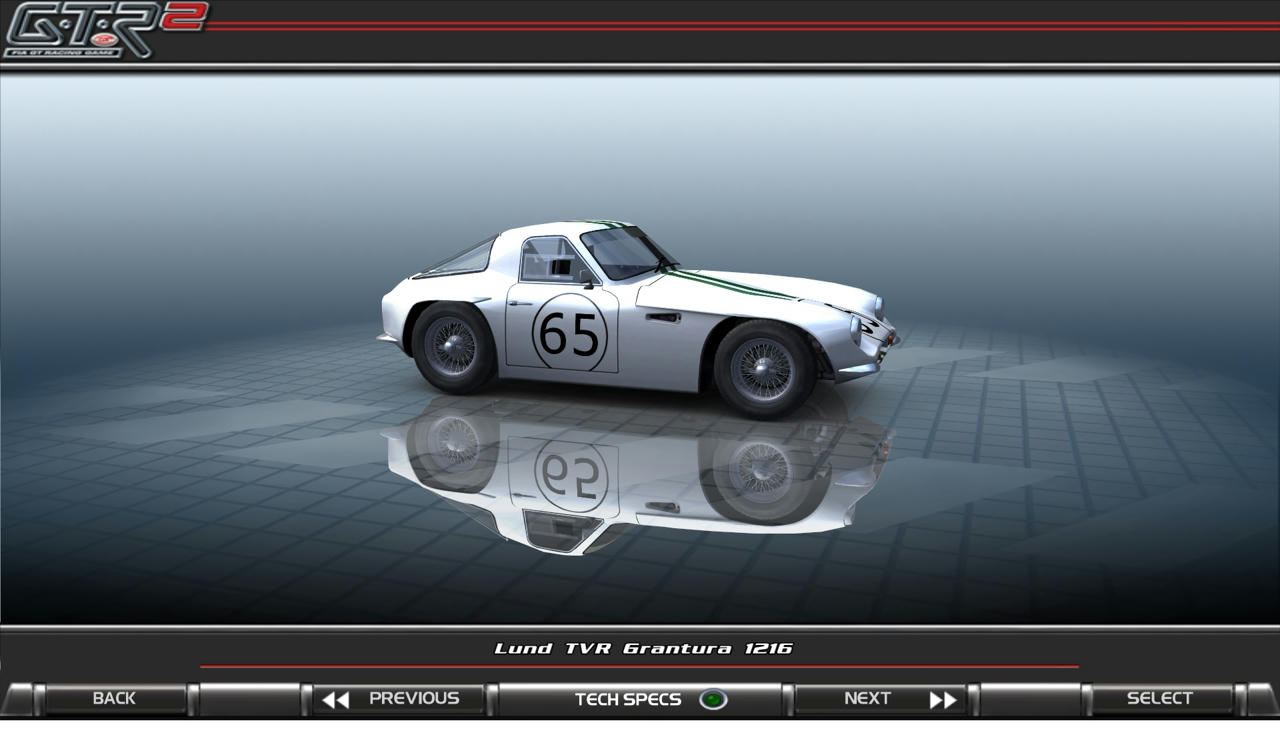Viewport: 1280px width, 747px height.
Task: Click the TVR Grantura car preview
Action: pos(638,320)
